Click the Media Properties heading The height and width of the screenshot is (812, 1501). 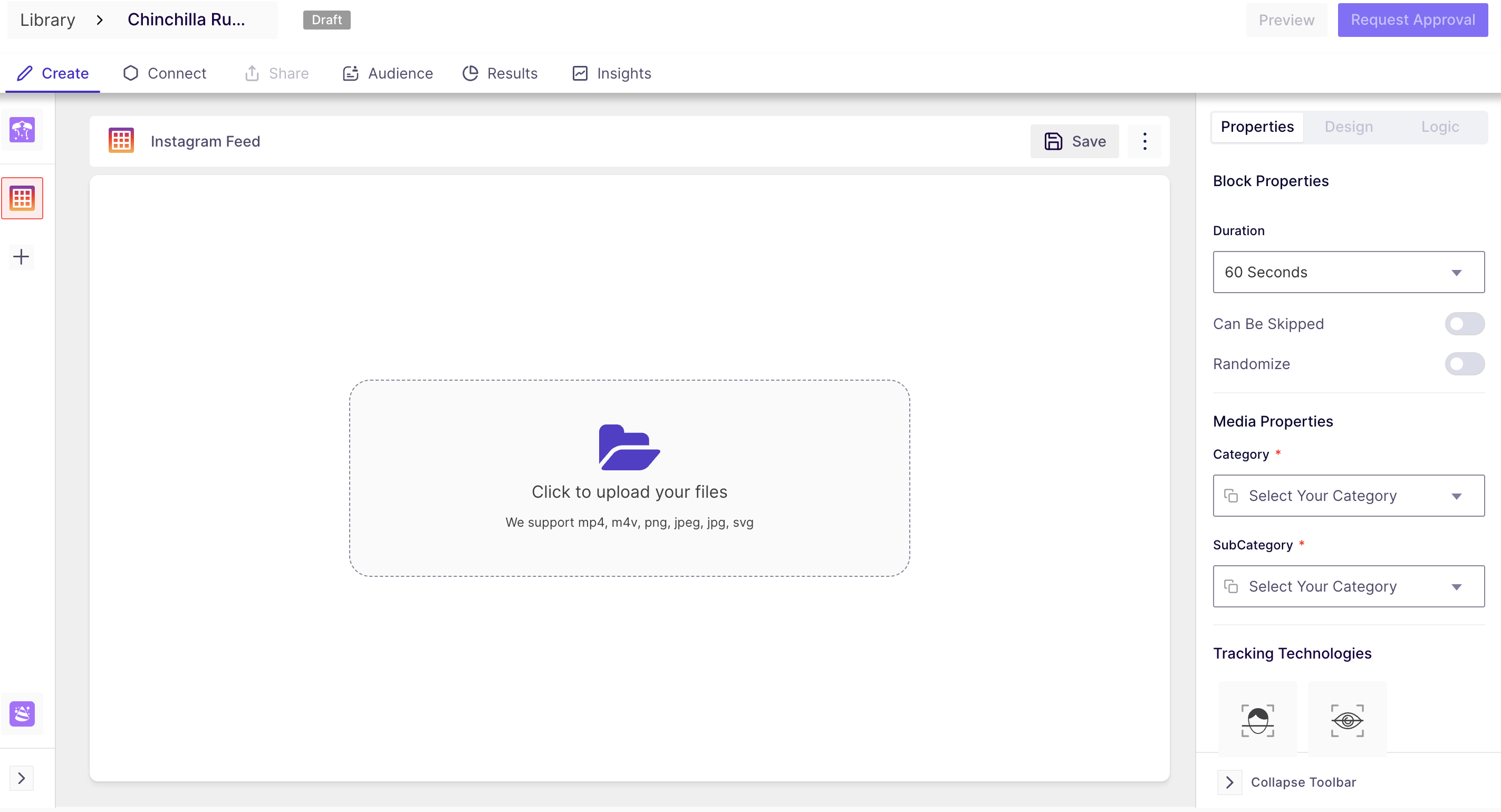pyautogui.click(x=1273, y=422)
